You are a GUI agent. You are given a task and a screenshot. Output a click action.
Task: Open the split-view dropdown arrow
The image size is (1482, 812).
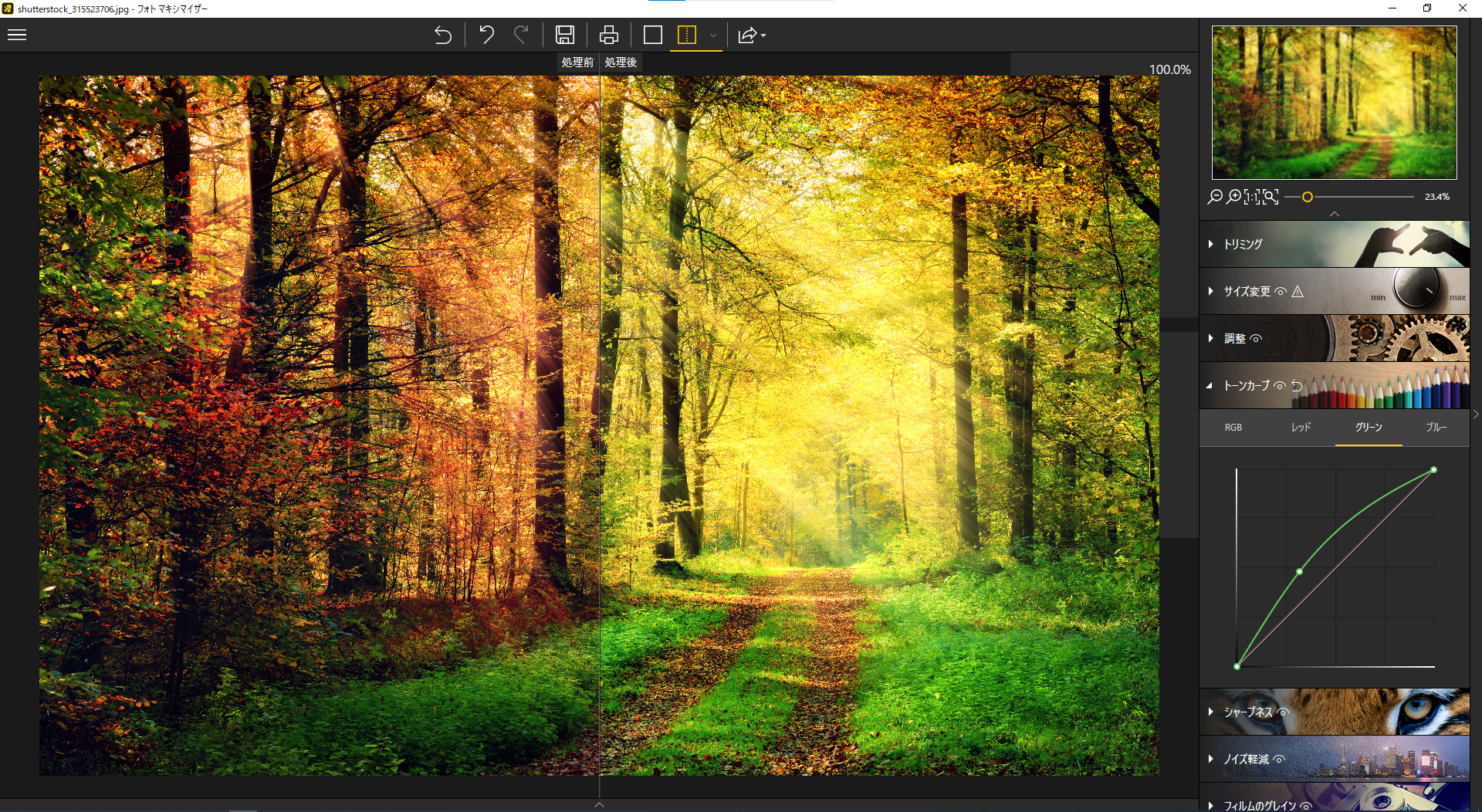pos(712,36)
